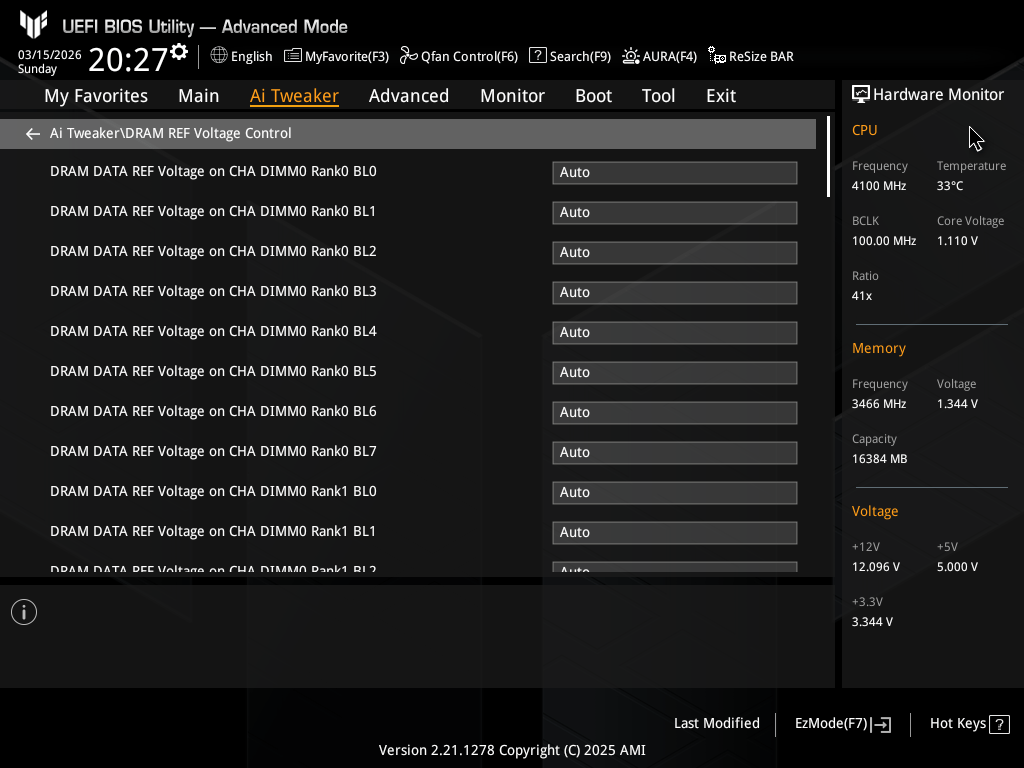Click the BCLK value 100.00 MHz

click(884, 241)
